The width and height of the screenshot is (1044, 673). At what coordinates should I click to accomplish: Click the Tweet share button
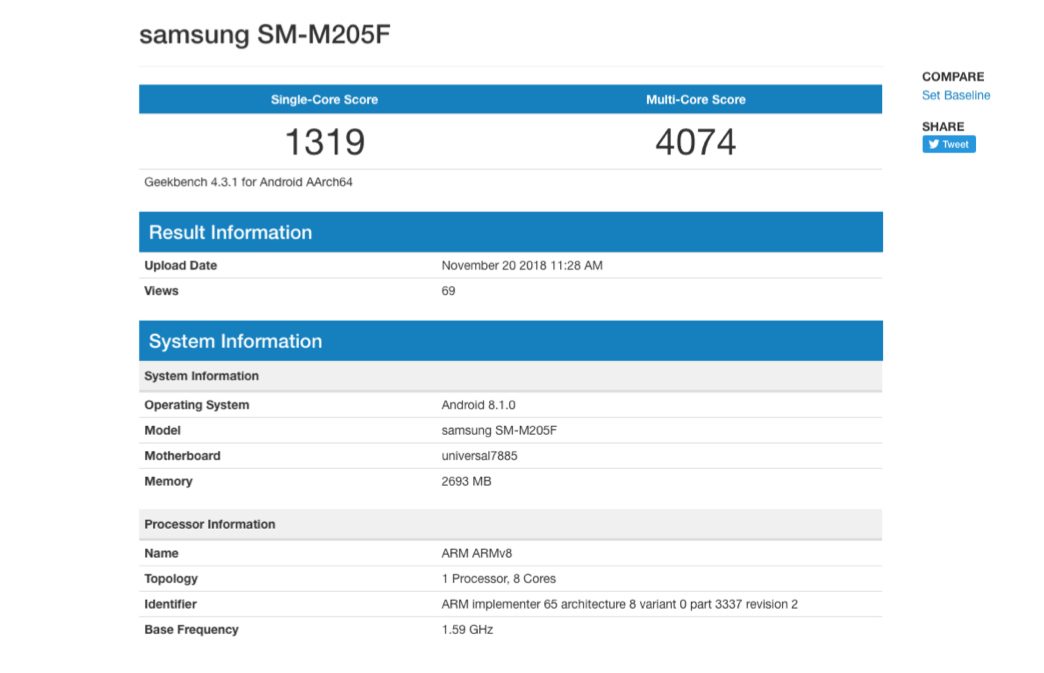tap(948, 144)
